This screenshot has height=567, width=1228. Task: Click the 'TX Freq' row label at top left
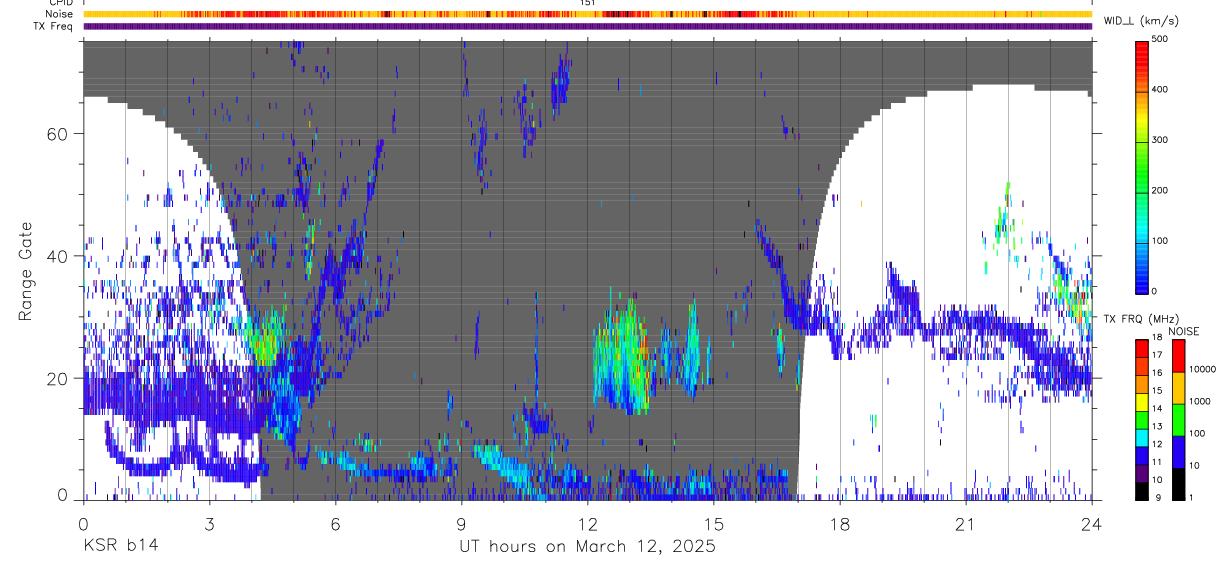(x=52, y=26)
